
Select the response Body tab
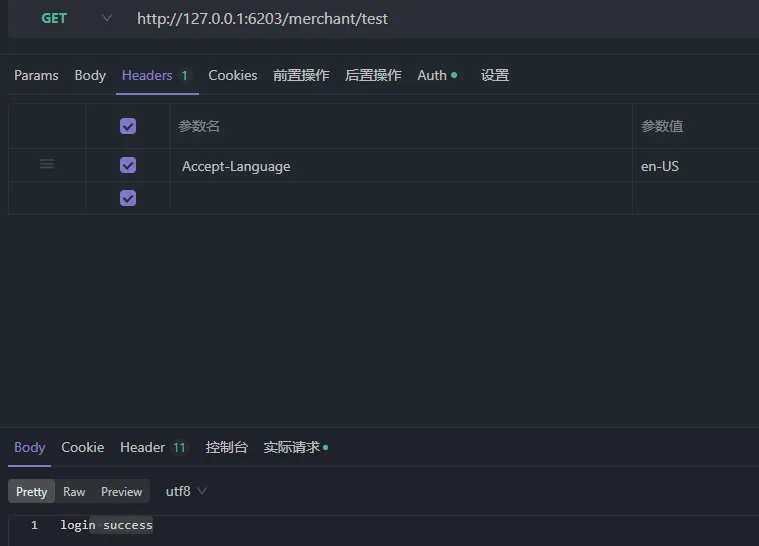point(30,447)
